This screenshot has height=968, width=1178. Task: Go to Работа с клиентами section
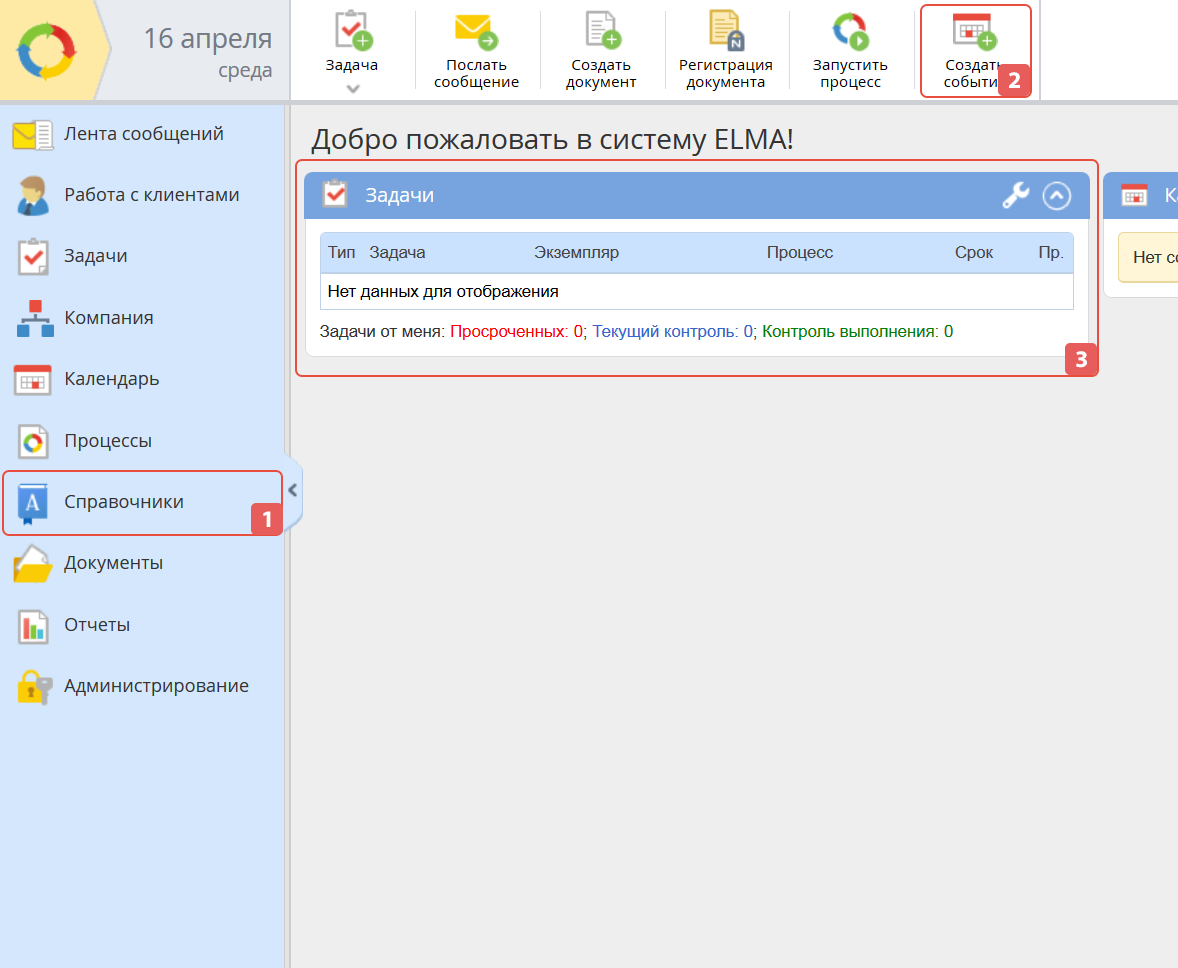pos(151,195)
